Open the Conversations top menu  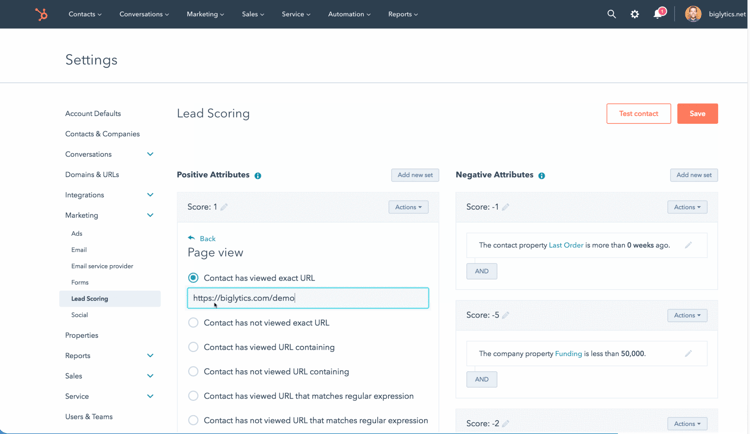click(144, 14)
